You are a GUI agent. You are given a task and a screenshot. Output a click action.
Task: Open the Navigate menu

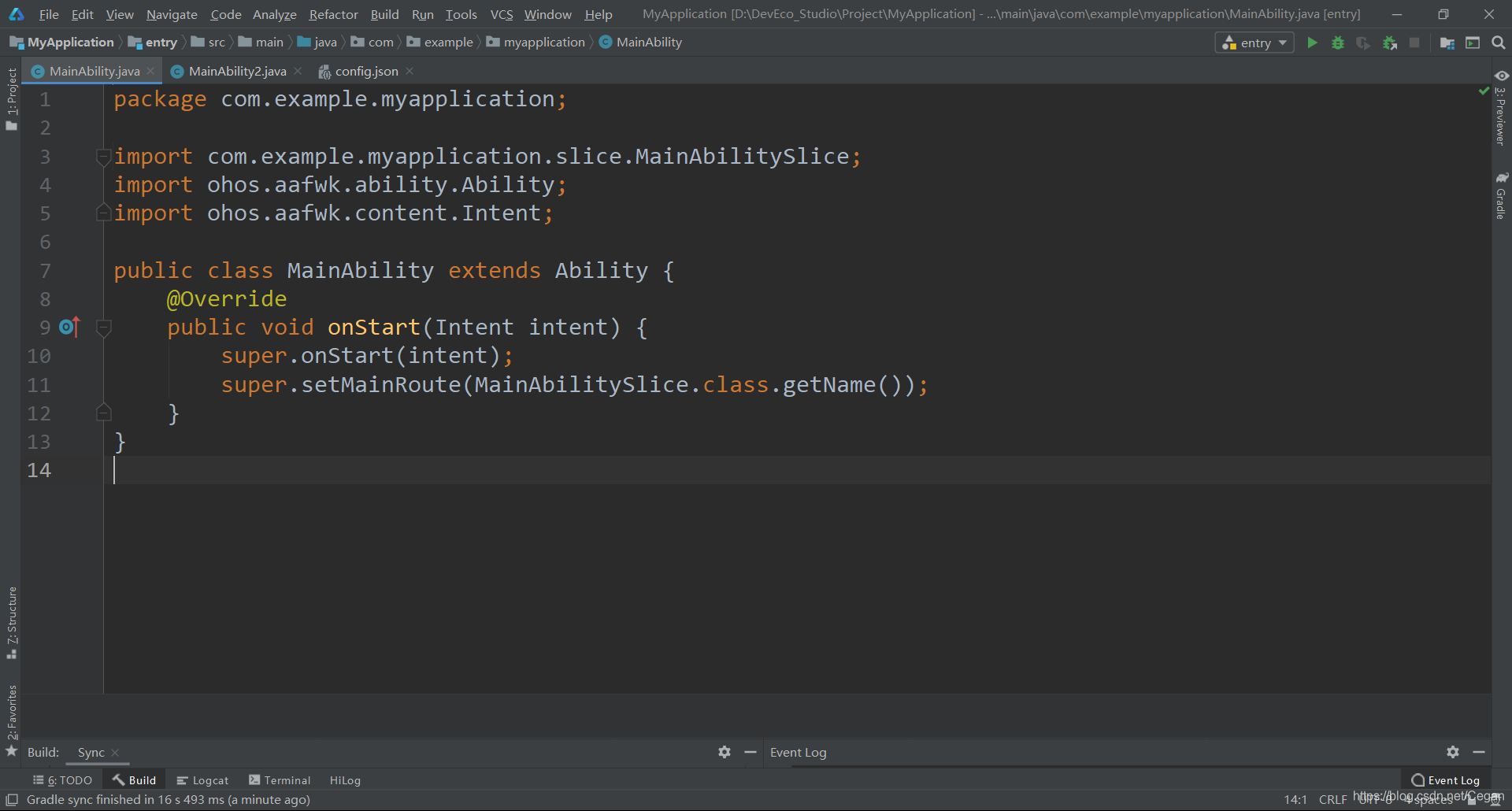(172, 14)
